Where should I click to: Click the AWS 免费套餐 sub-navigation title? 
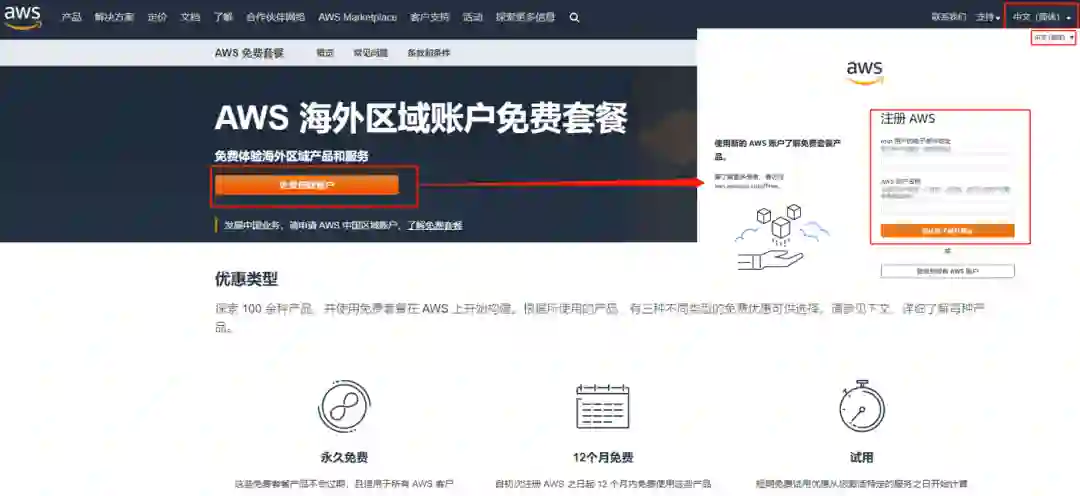coord(249,53)
